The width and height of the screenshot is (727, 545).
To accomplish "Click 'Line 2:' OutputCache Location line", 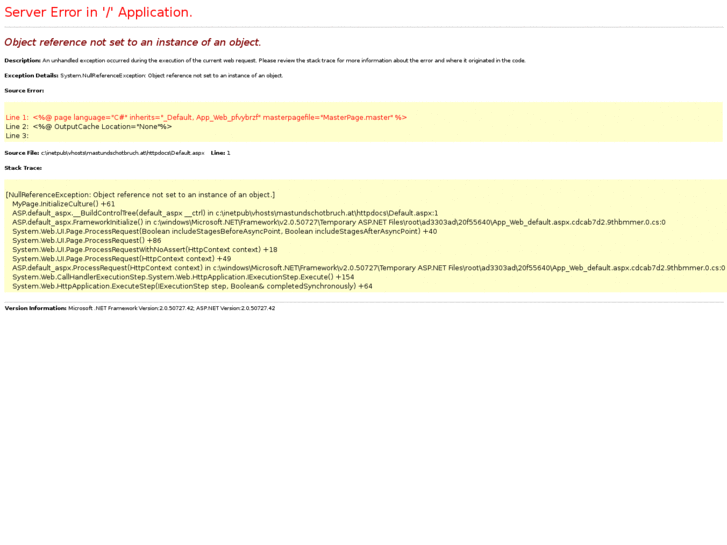I will point(89,127).
